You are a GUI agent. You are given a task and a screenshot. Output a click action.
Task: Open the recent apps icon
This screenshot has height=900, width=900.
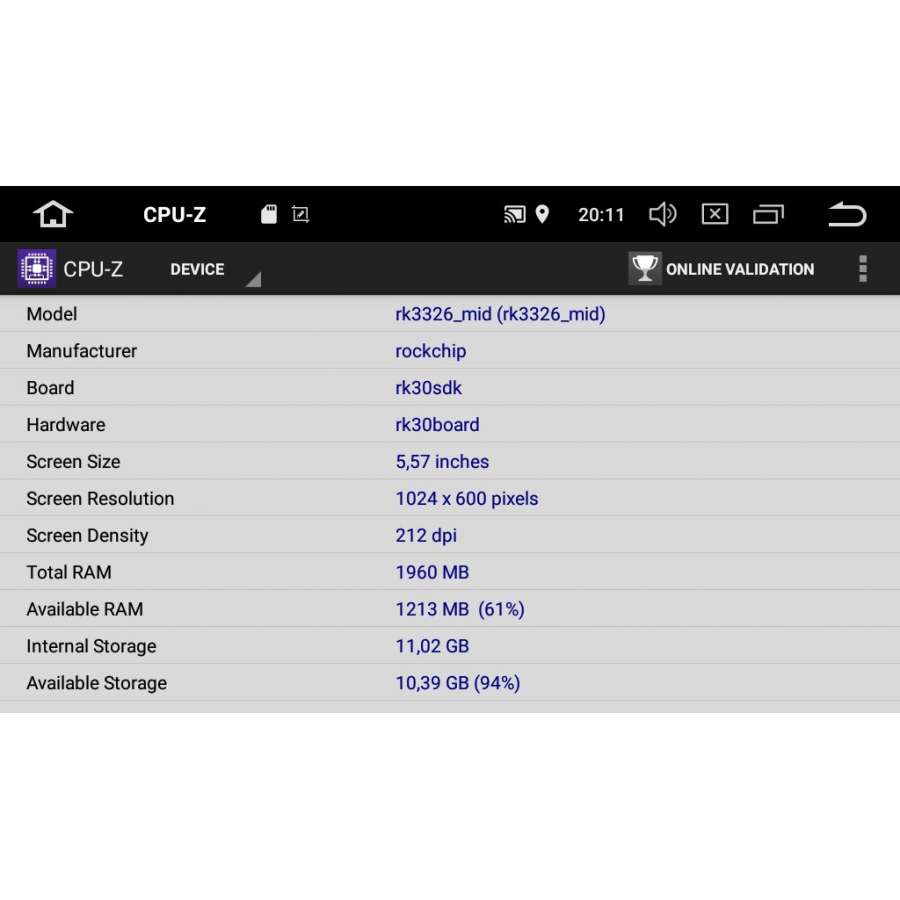point(768,214)
